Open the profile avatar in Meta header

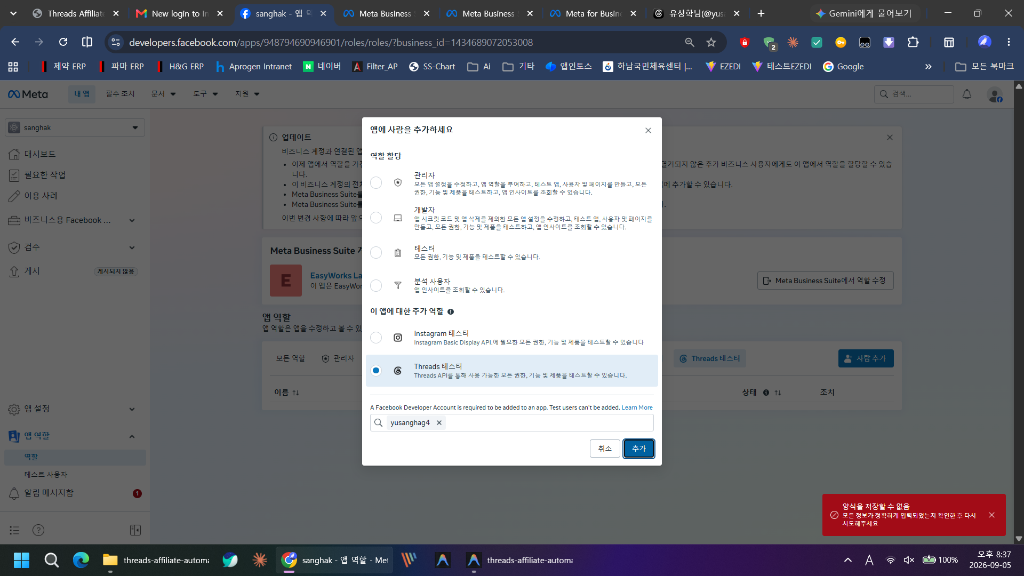click(x=995, y=95)
